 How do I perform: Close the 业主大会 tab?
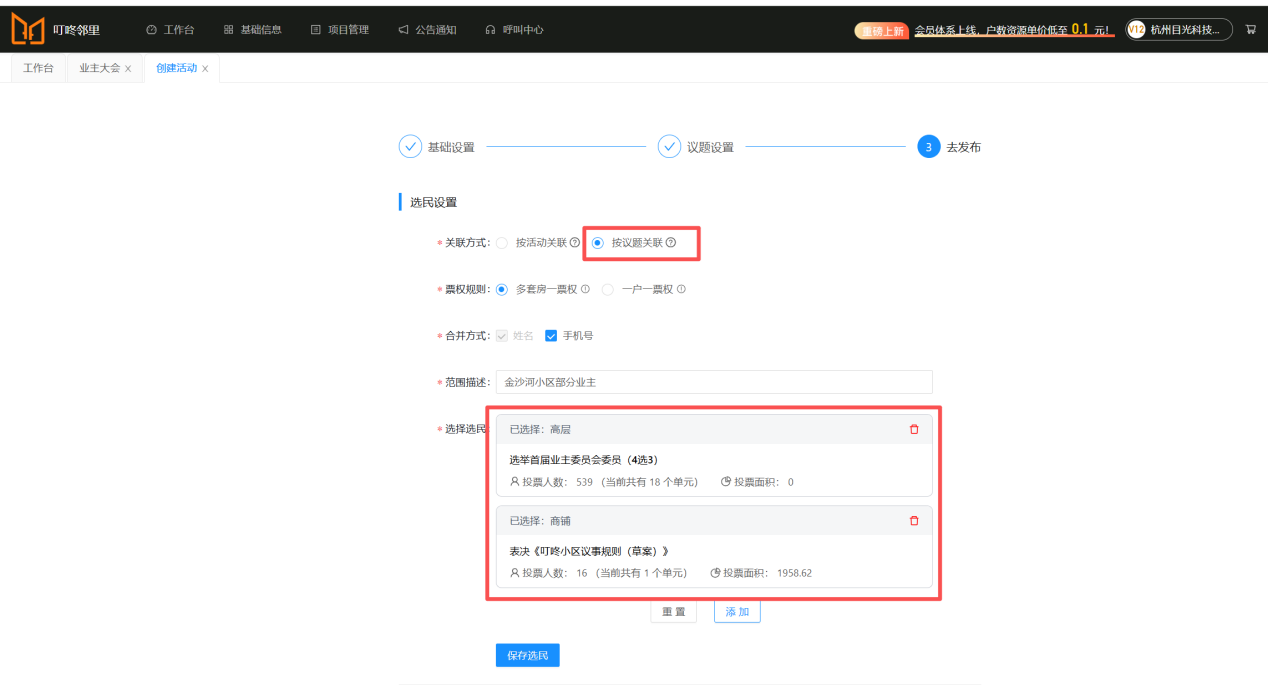128,69
